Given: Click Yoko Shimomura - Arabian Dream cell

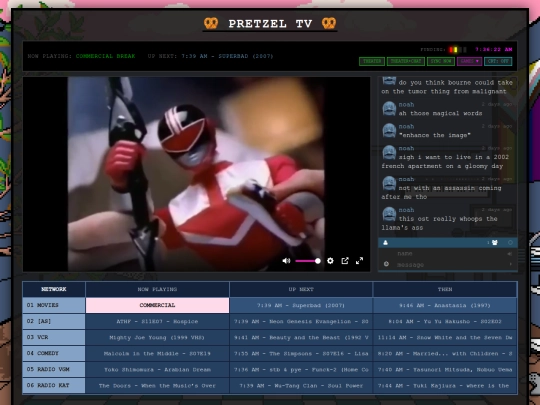Looking at the screenshot, I should tap(157, 369).
